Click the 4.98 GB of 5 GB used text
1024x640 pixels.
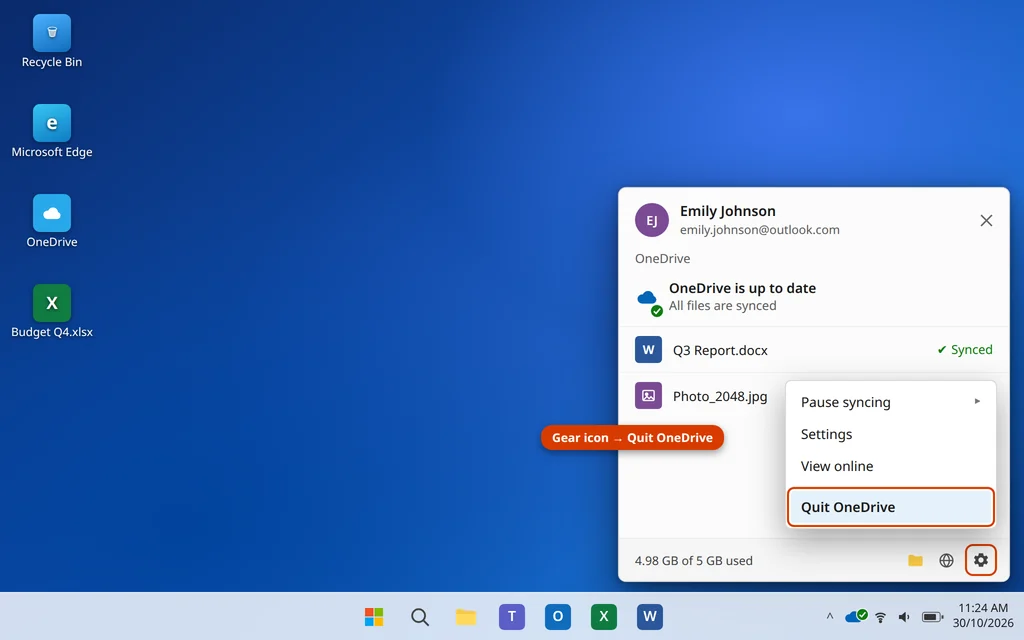coord(694,560)
